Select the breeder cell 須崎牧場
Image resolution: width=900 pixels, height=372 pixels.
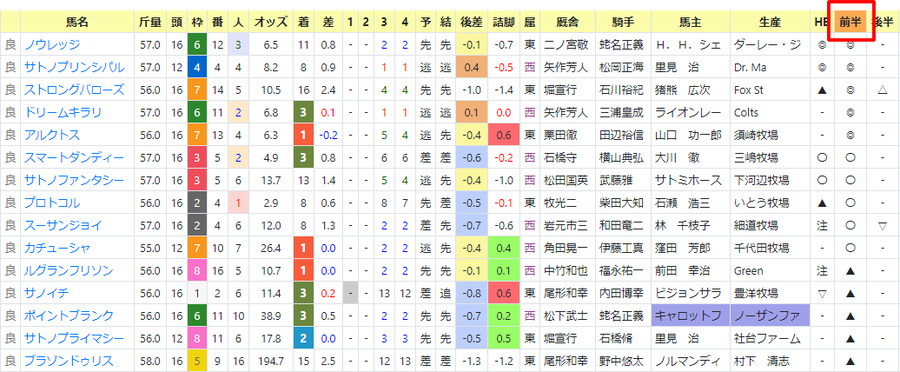(770, 135)
